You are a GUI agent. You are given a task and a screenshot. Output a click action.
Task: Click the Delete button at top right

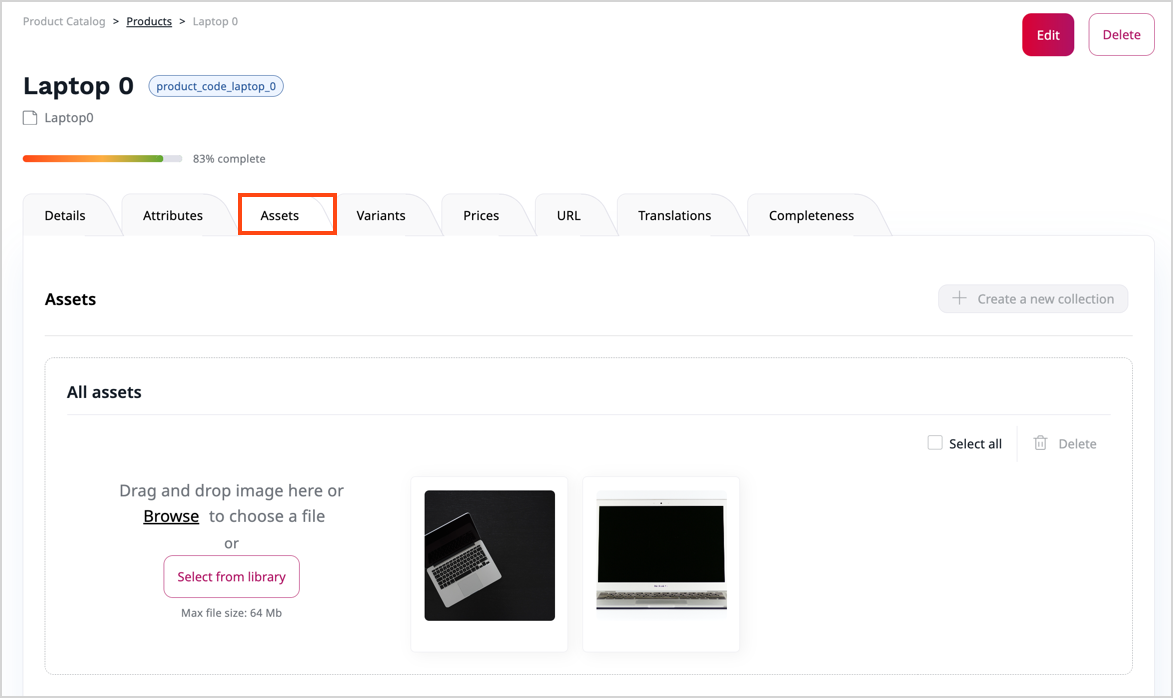(x=1121, y=34)
